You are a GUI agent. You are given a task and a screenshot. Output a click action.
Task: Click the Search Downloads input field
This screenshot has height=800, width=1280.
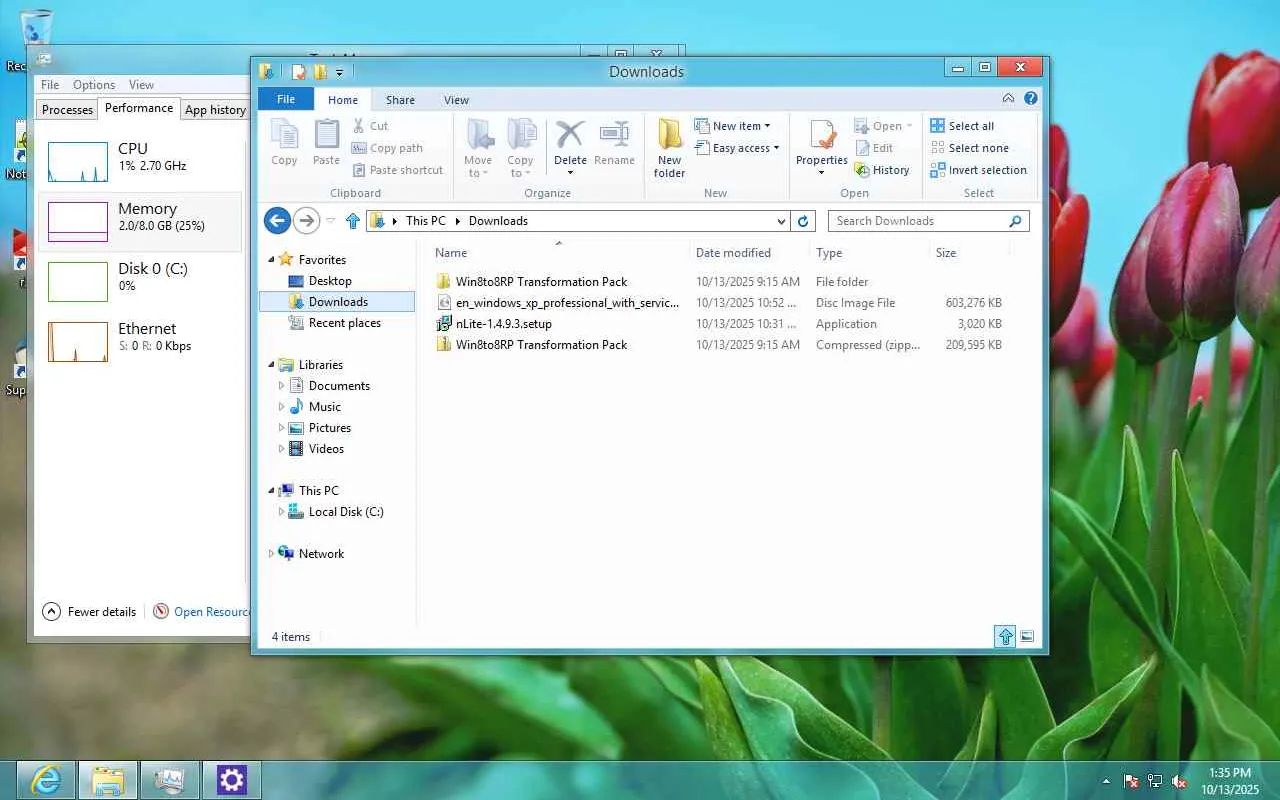928,221
